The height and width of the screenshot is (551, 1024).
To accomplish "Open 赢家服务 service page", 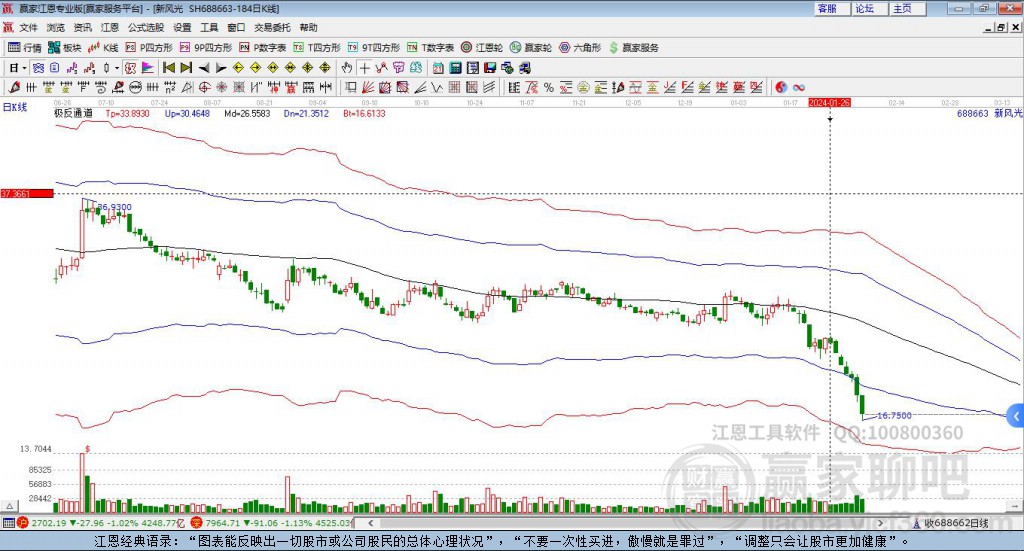I will (633, 48).
